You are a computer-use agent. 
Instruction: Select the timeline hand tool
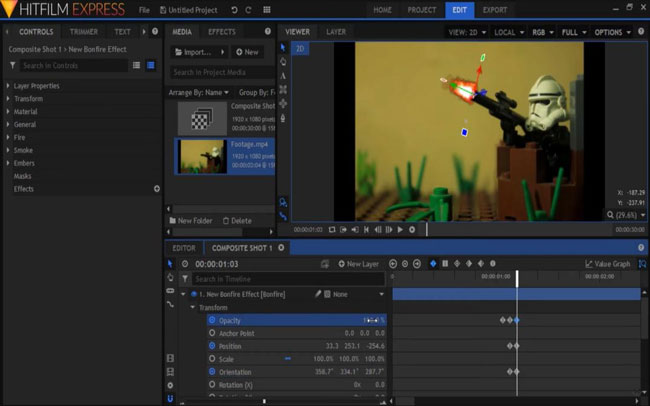pos(170,277)
